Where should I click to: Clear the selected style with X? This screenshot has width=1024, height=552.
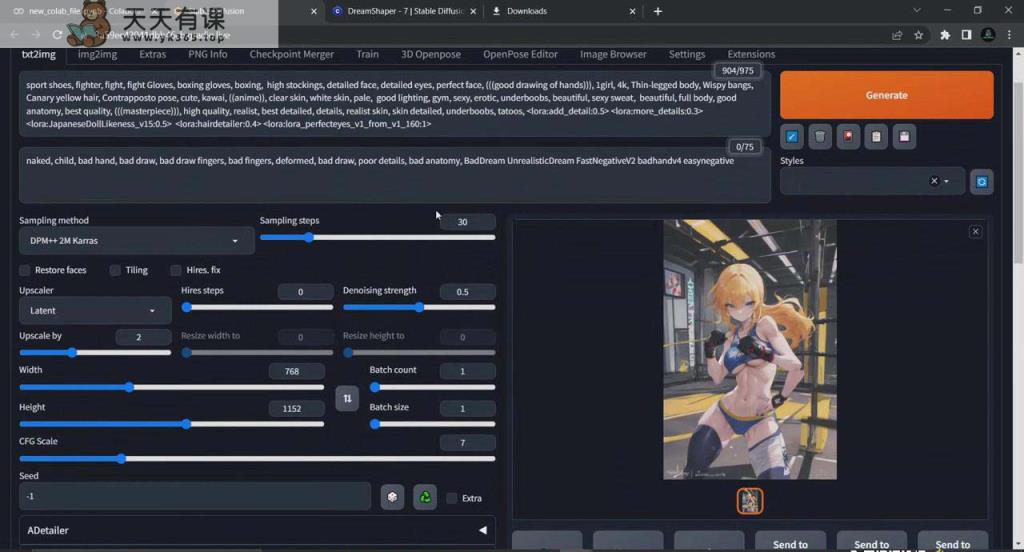point(934,181)
